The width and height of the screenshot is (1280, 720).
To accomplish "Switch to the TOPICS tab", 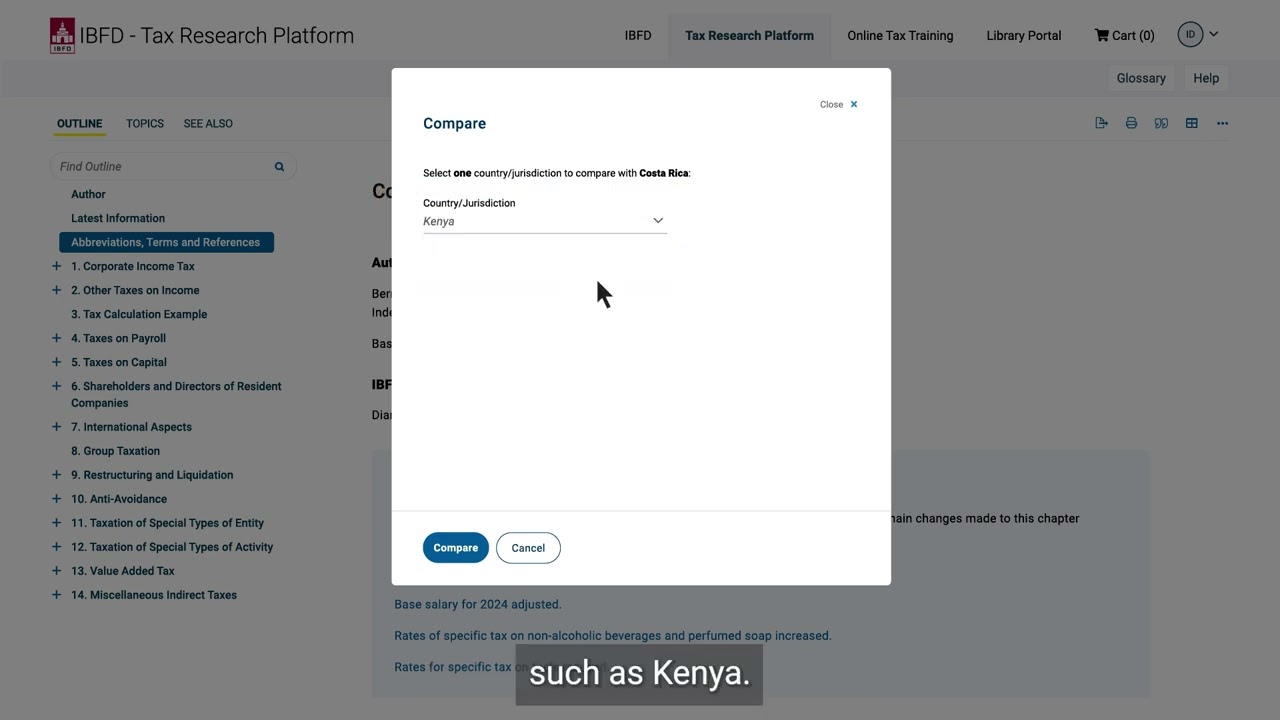I will pos(145,123).
